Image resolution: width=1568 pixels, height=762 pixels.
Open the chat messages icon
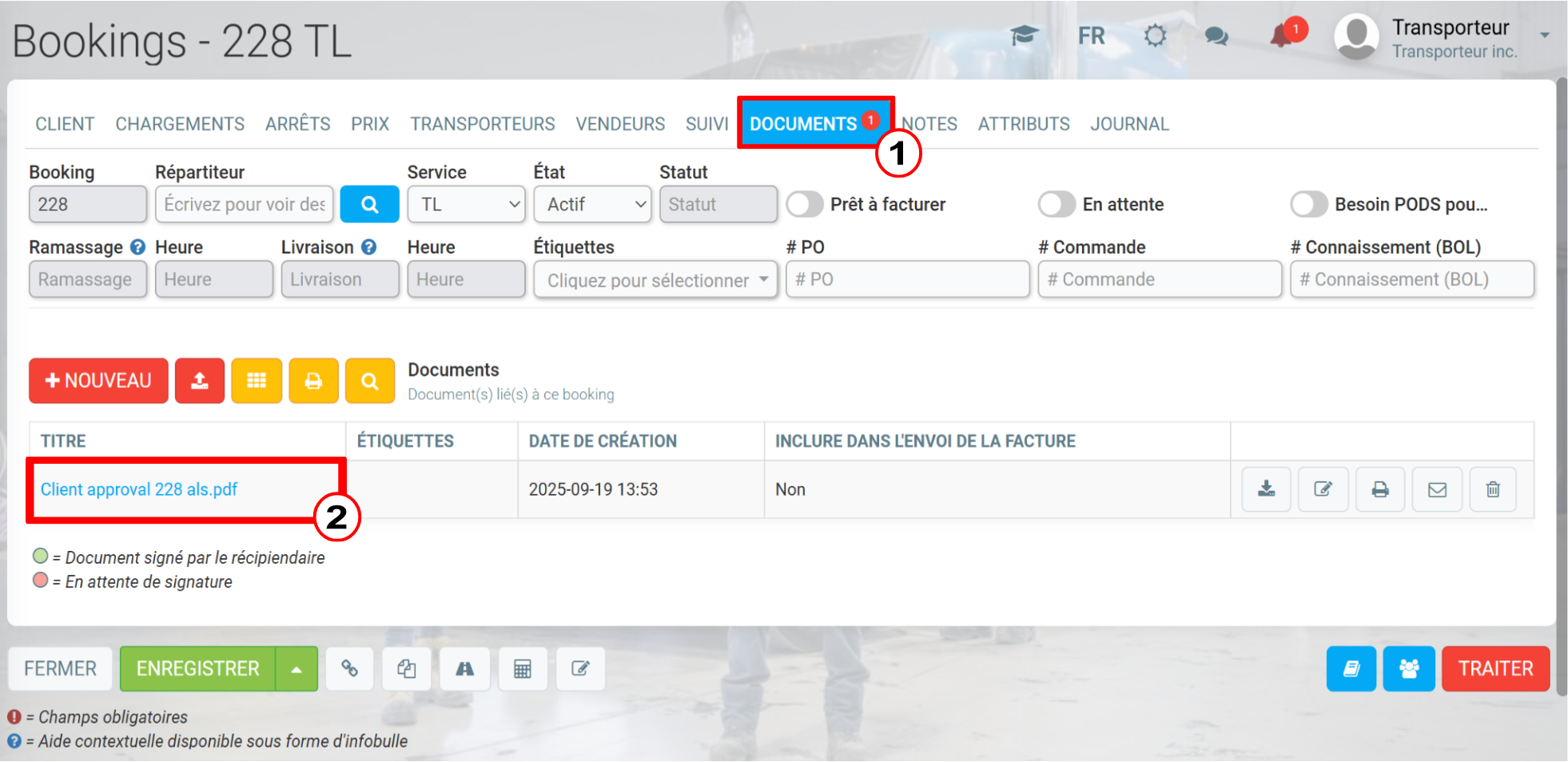[1216, 36]
